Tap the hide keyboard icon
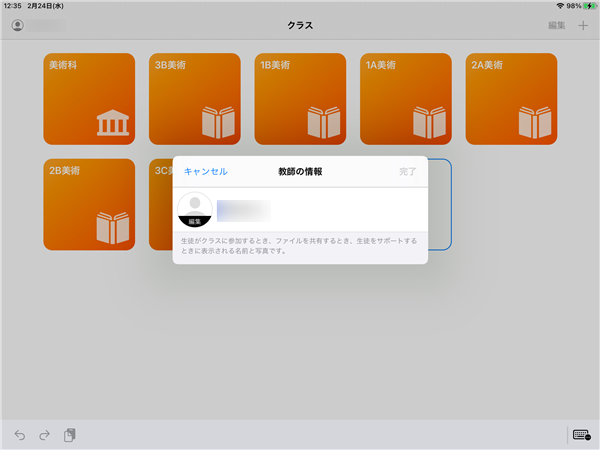Image resolution: width=600 pixels, height=450 pixels. coord(582,435)
